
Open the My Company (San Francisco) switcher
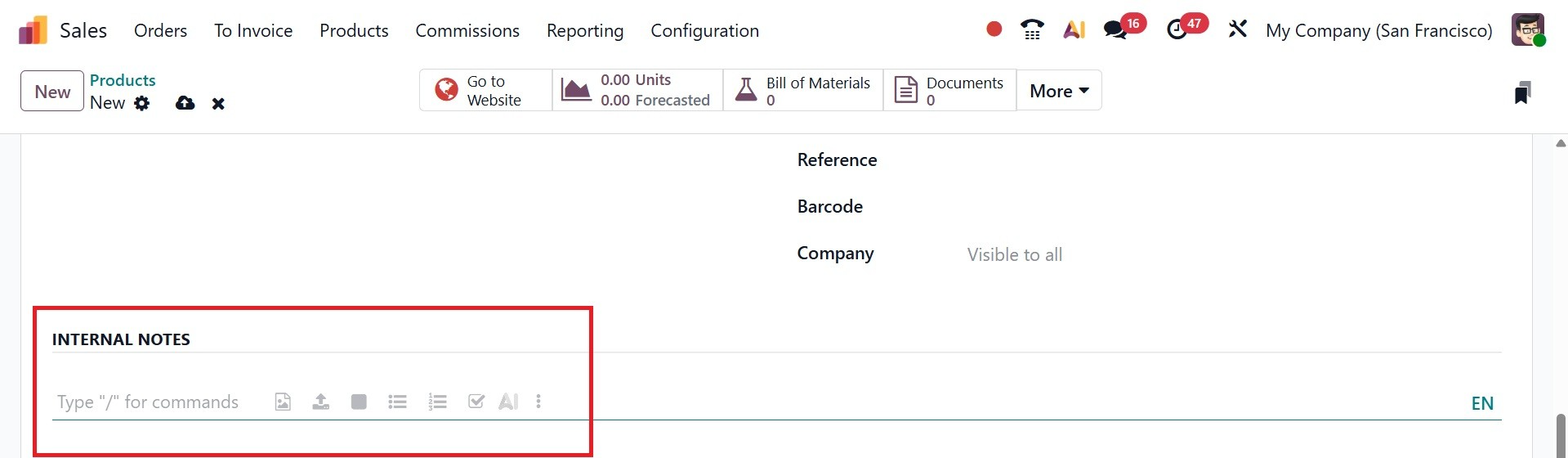pyautogui.click(x=1378, y=31)
